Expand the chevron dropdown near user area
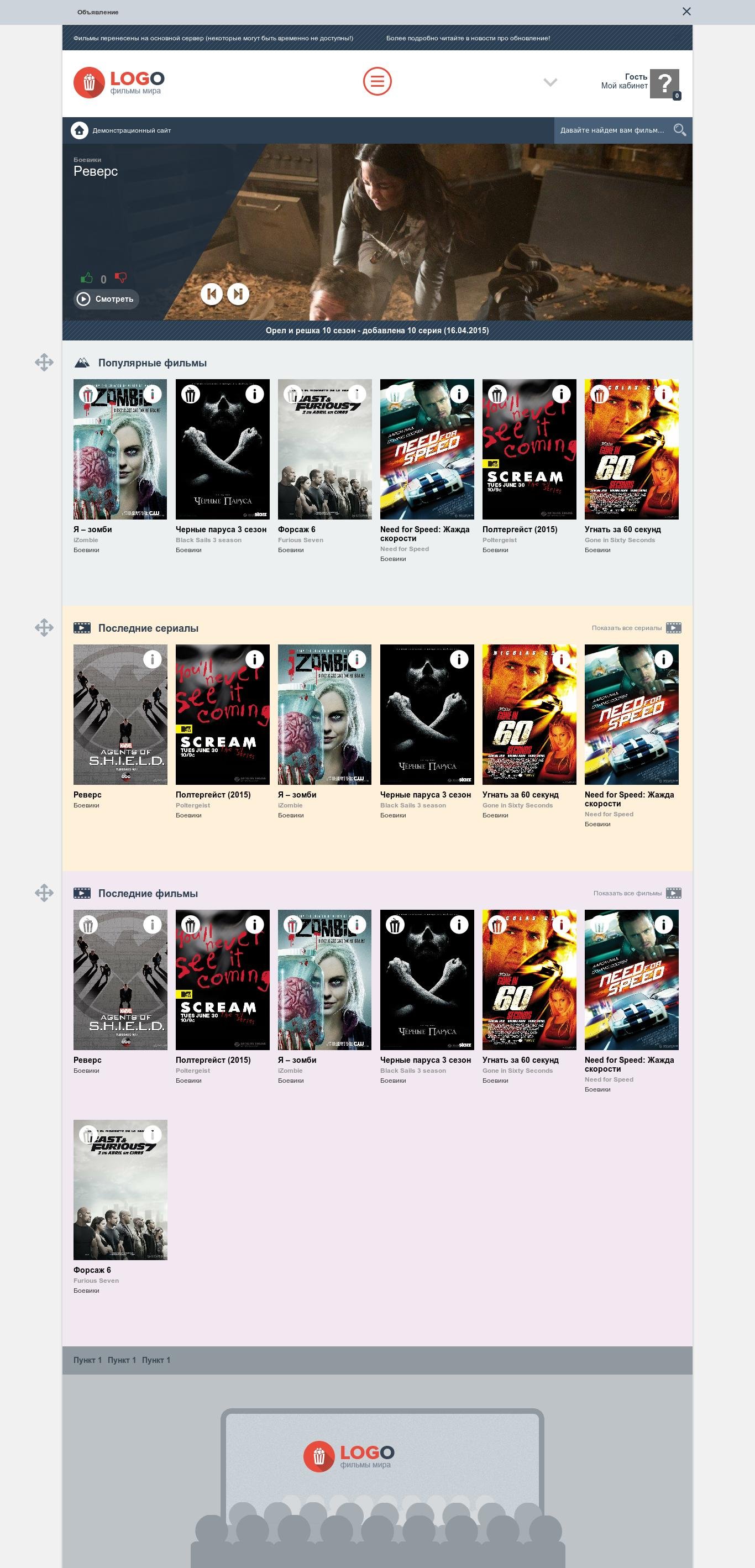The width and height of the screenshot is (755, 1568). coord(550,82)
